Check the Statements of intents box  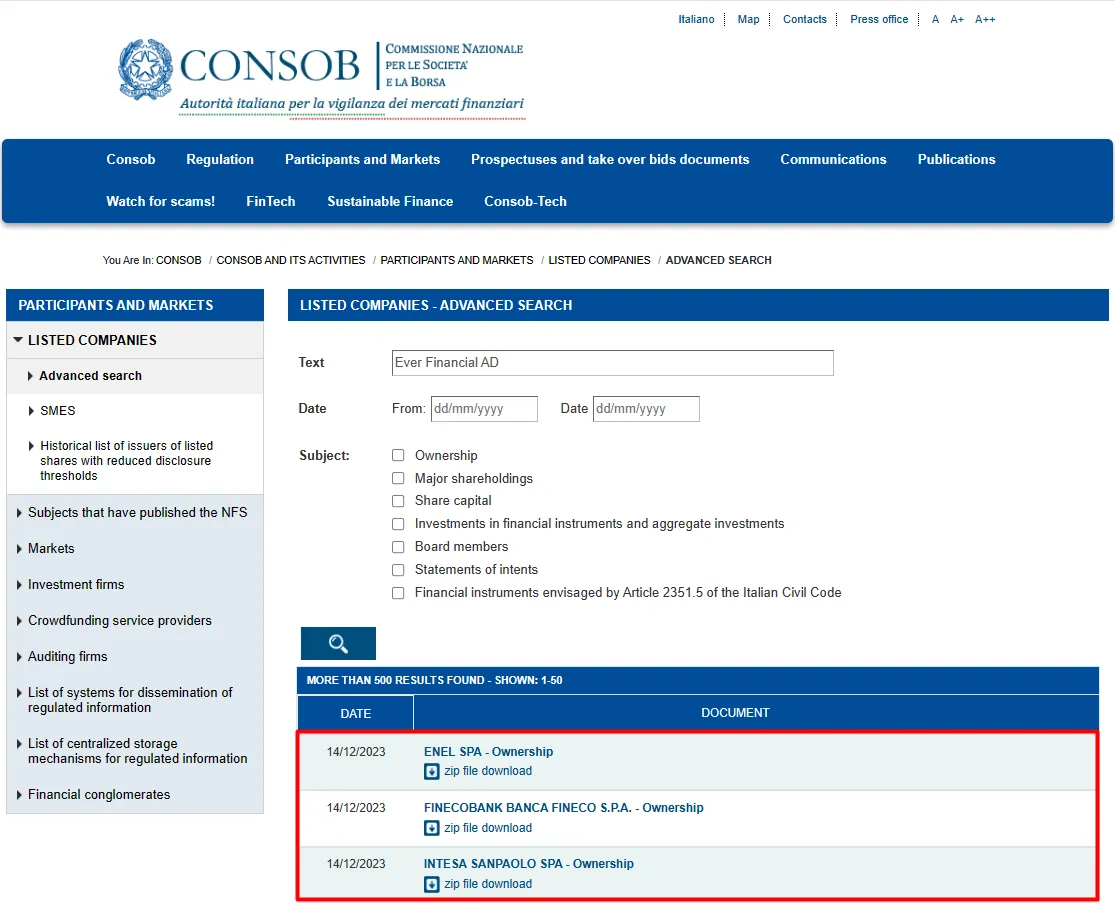pos(398,570)
